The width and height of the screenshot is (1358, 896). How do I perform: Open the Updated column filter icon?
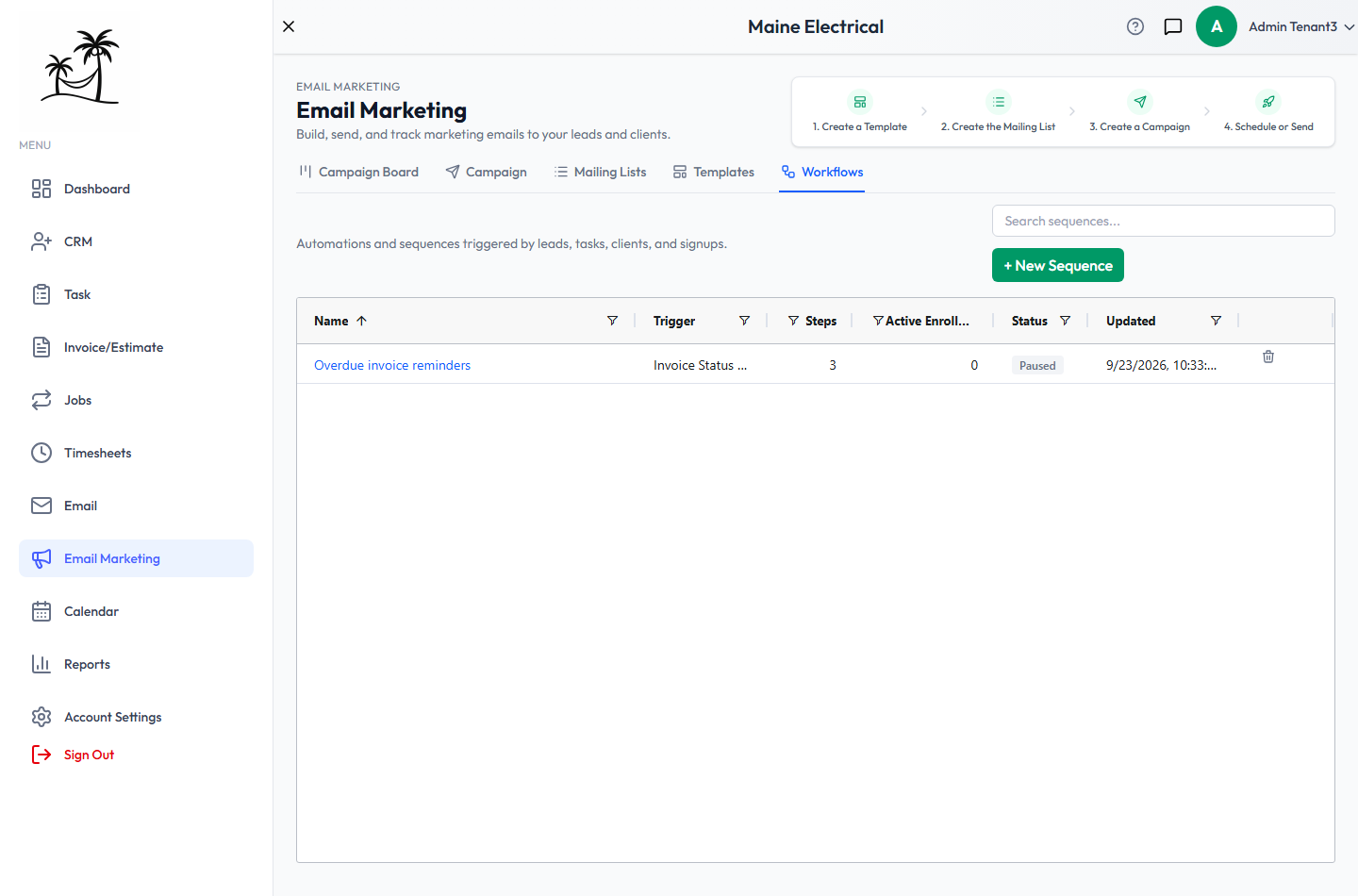pyautogui.click(x=1216, y=321)
